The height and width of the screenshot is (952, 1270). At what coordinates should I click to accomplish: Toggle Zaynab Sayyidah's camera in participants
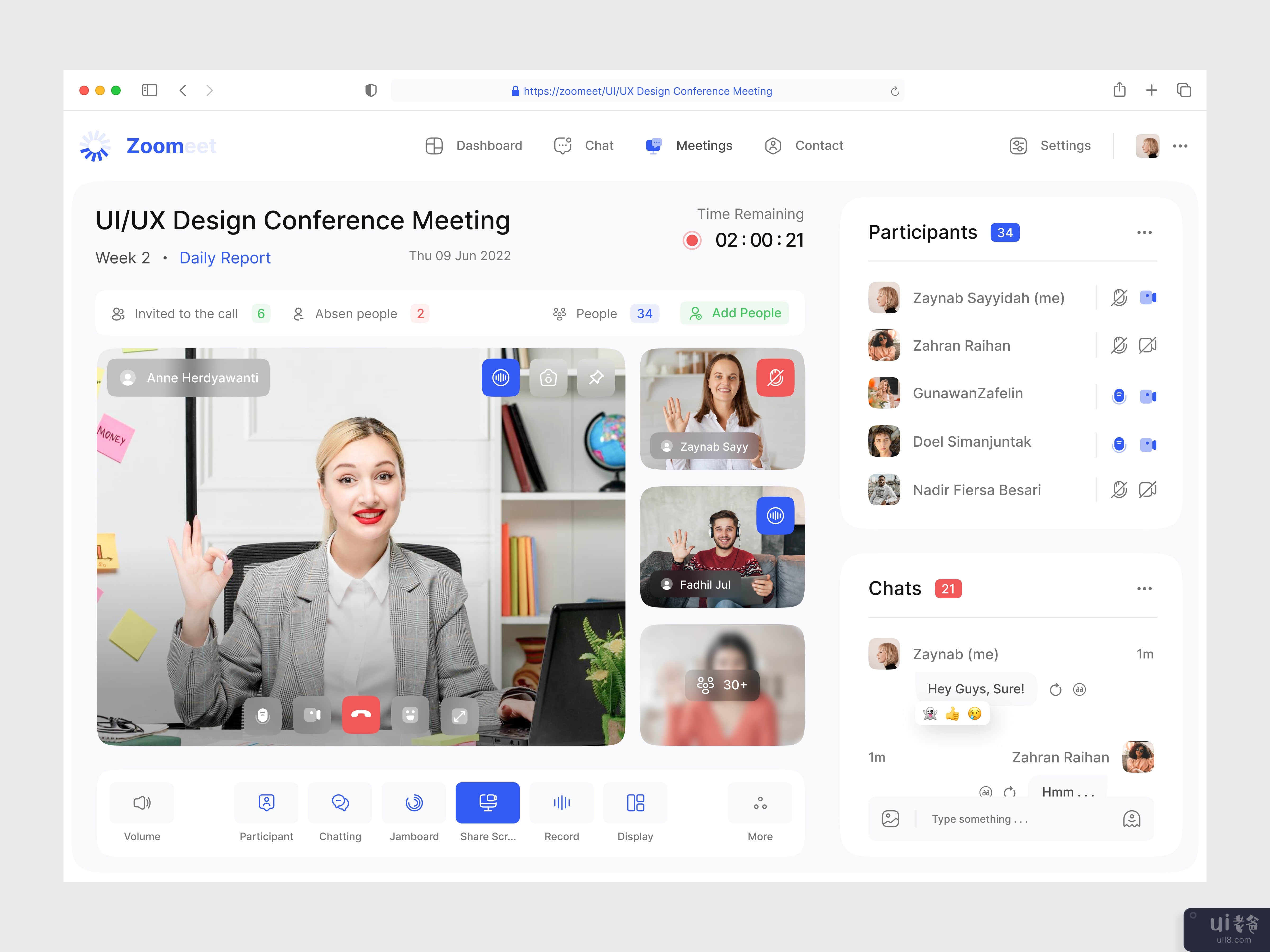point(1148,297)
